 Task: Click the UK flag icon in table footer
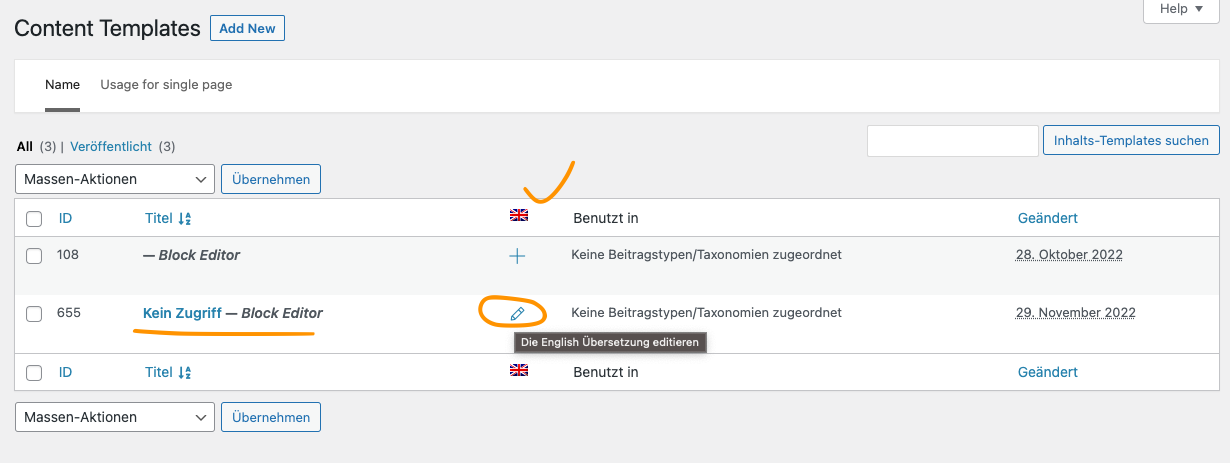pos(519,370)
